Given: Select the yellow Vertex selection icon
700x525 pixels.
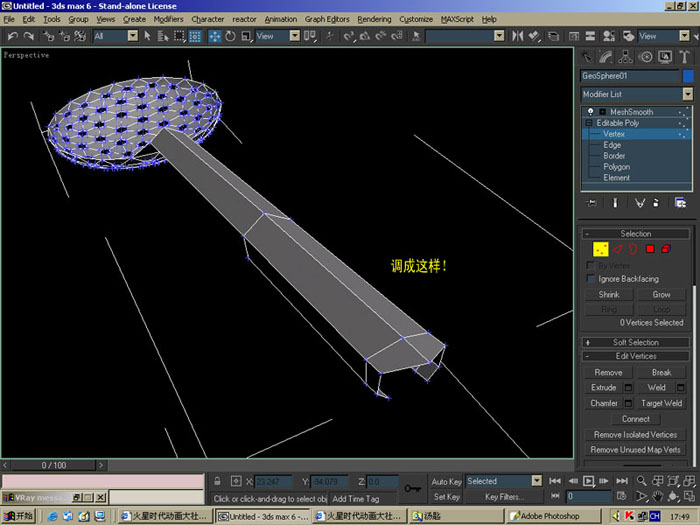Looking at the screenshot, I should pos(600,249).
